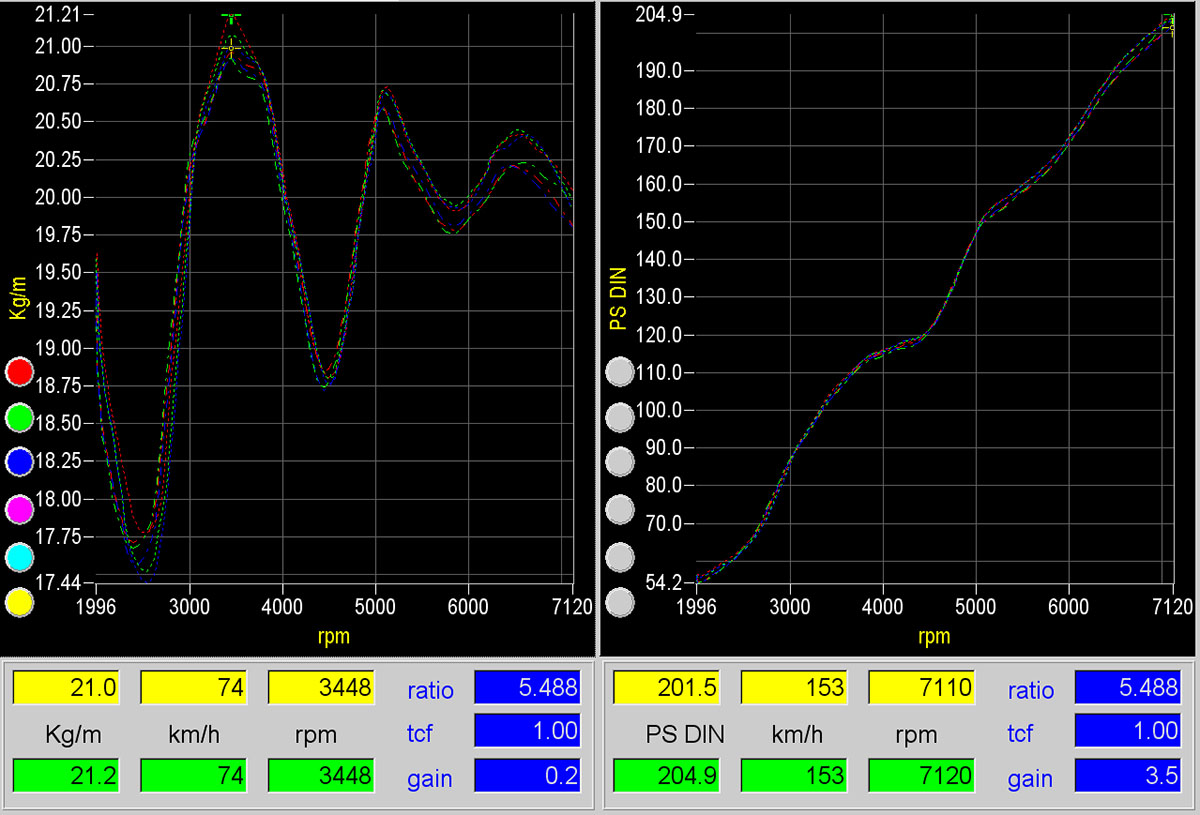Image resolution: width=1200 pixels, height=815 pixels.
Task: Click the power panel ratio field 5.488
Action: tap(1127, 688)
